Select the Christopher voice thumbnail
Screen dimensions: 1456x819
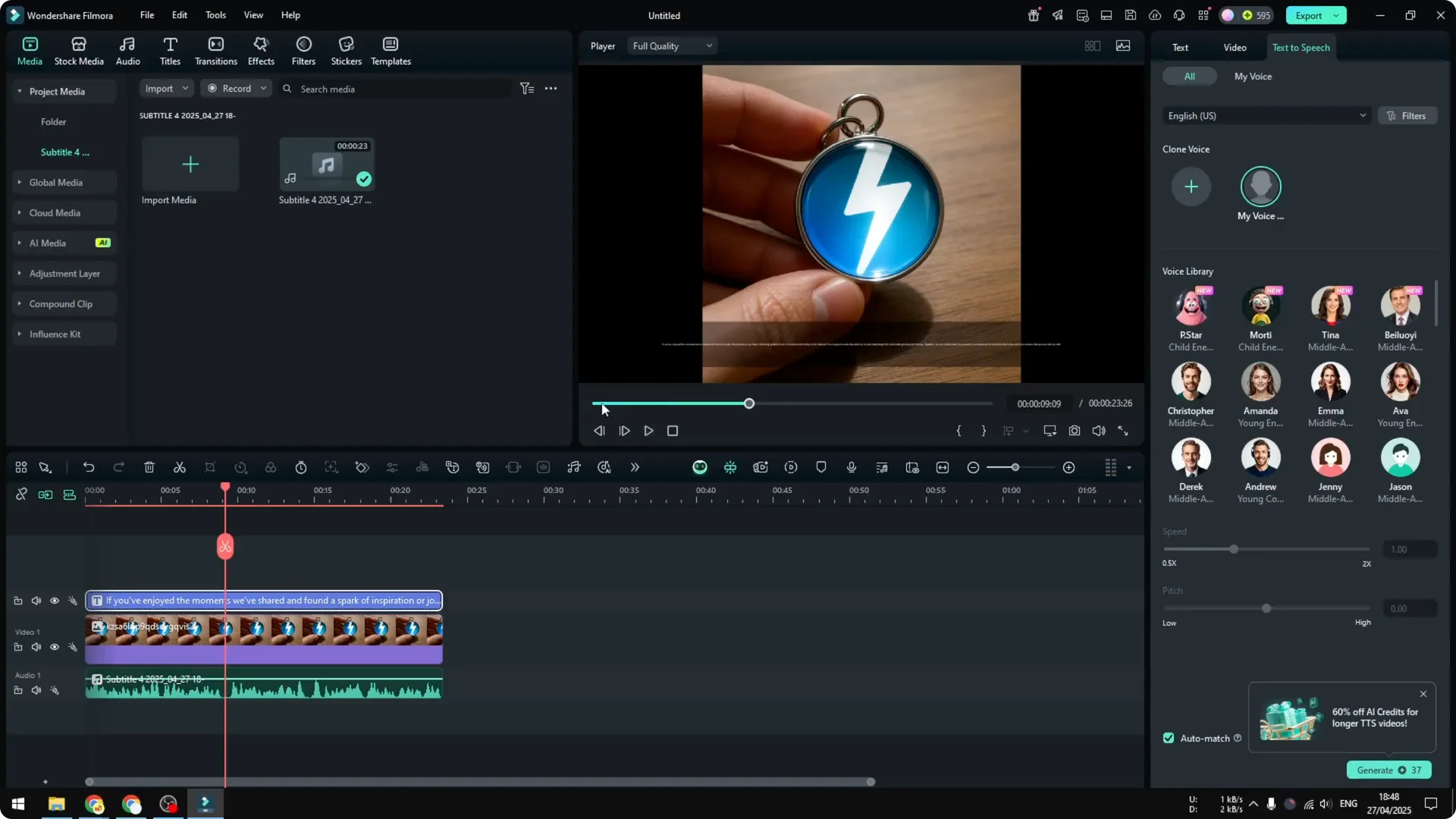pos(1191,381)
